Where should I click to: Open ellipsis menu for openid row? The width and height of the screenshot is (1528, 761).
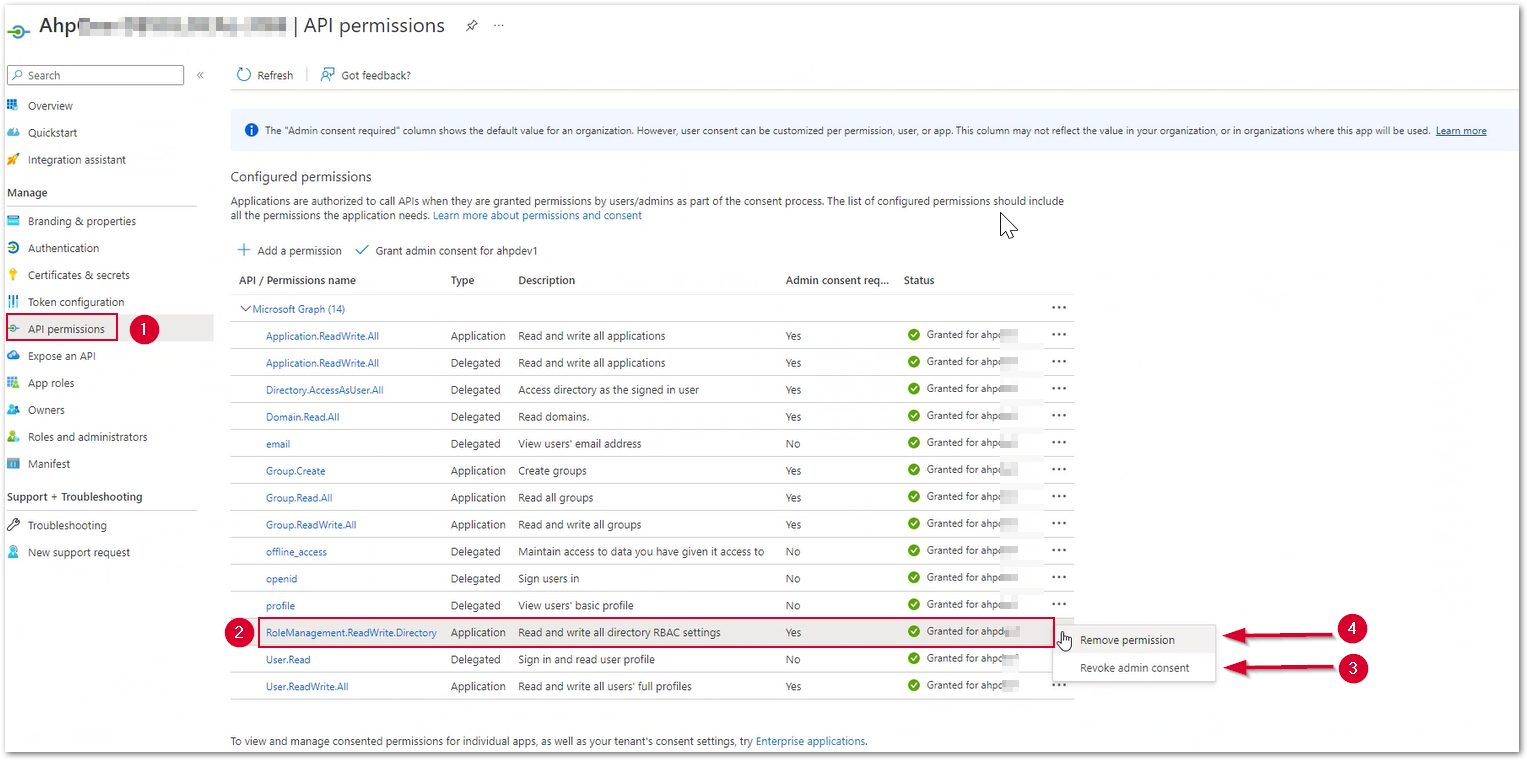pos(1059,577)
